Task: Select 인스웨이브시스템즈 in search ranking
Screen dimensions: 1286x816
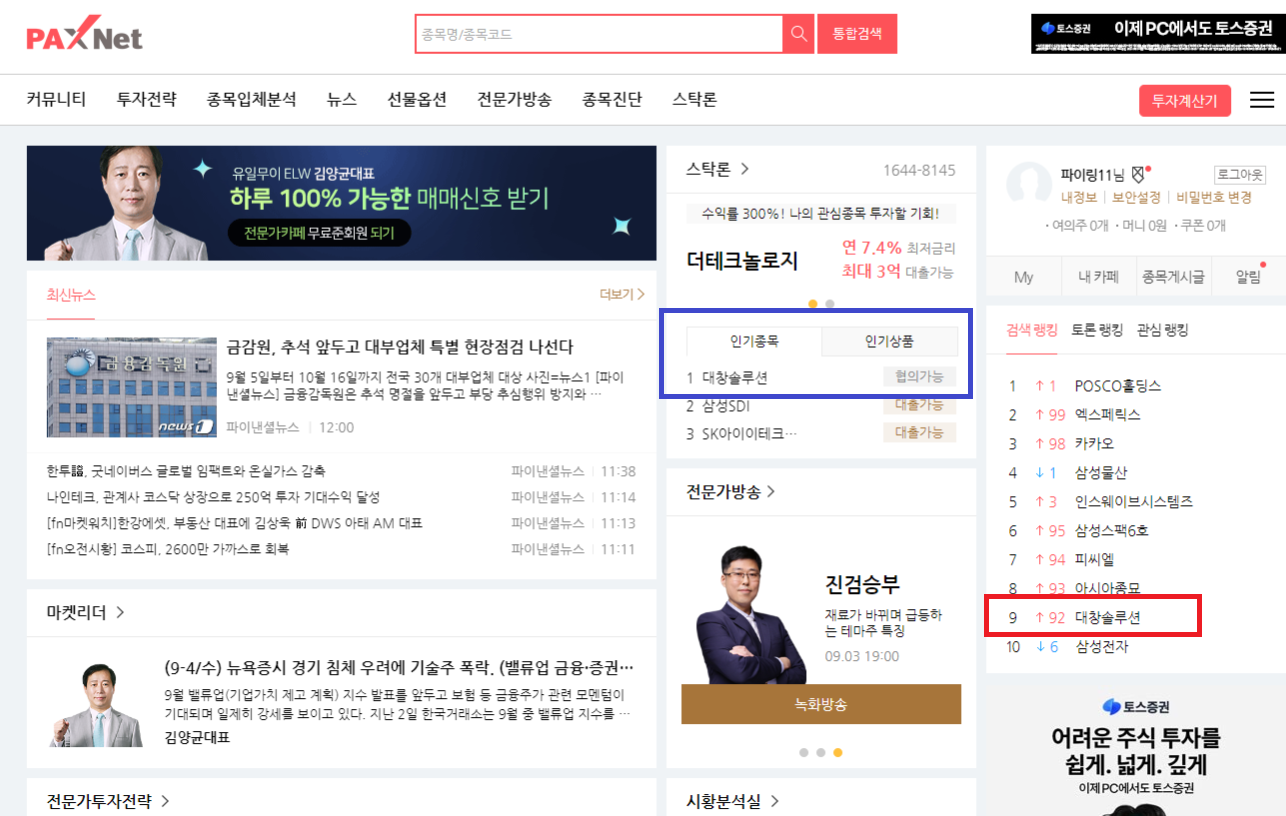Action: 1134,501
